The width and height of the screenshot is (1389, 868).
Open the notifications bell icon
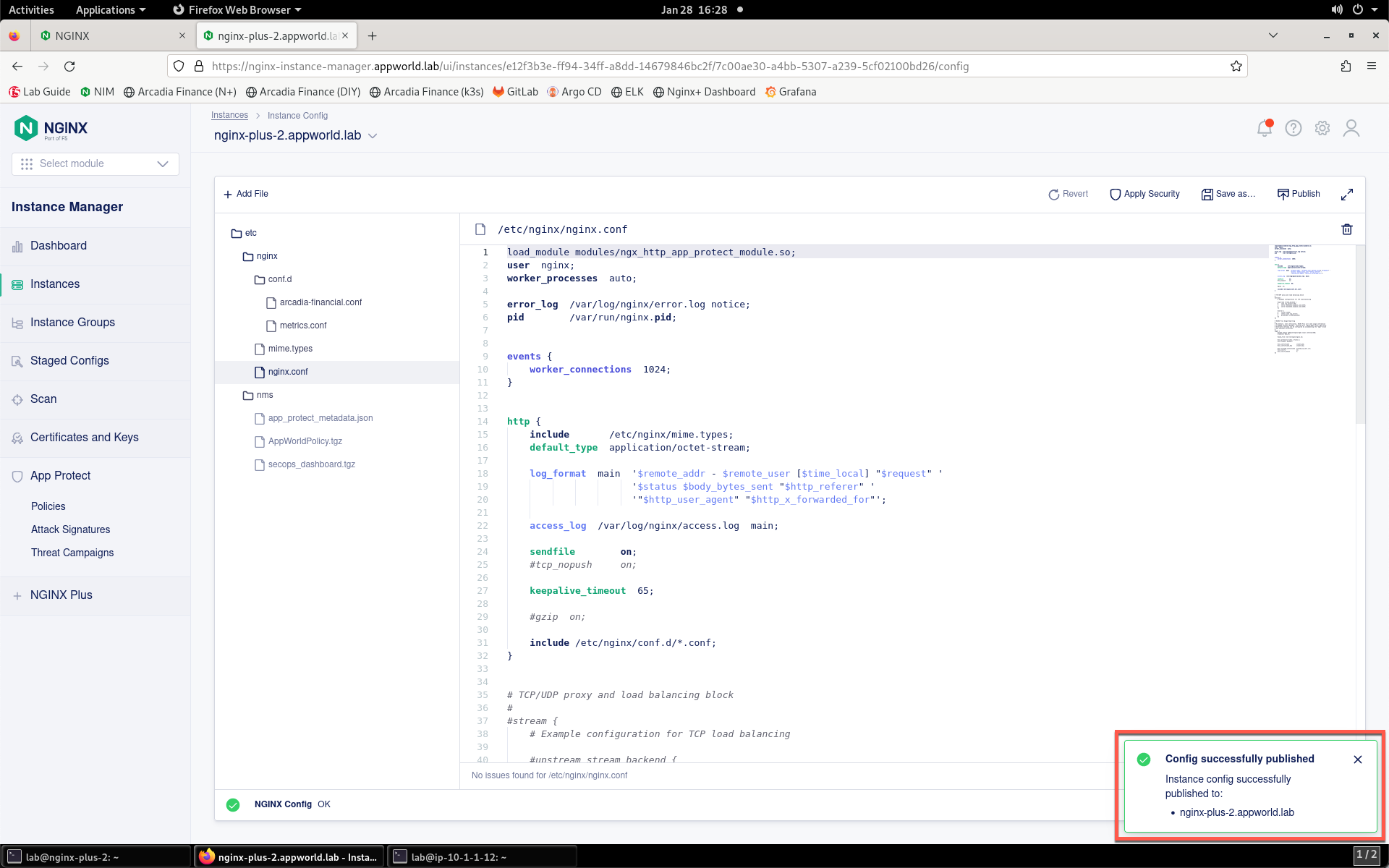pyautogui.click(x=1265, y=128)
